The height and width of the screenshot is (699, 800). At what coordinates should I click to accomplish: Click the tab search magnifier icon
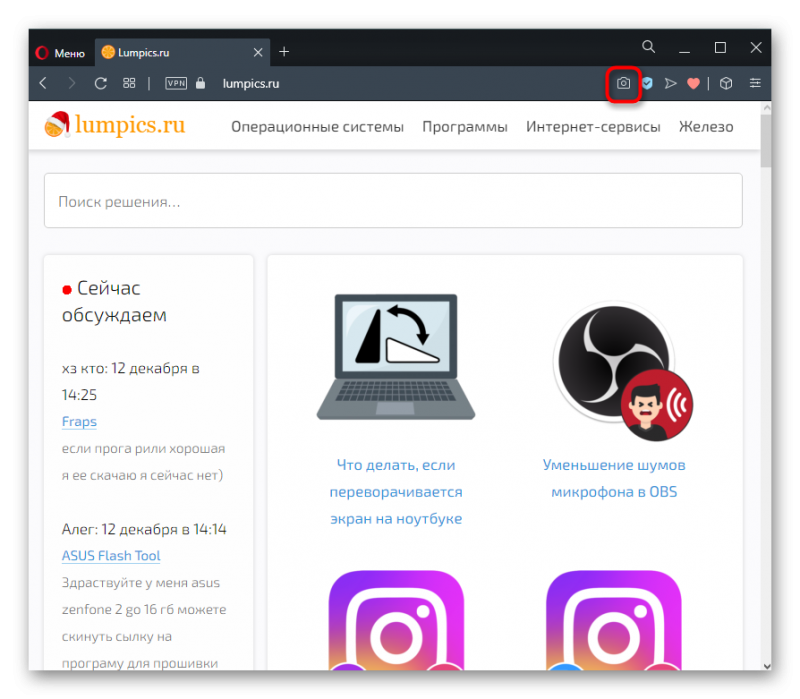pyautogui.click(x=648, y=47)
